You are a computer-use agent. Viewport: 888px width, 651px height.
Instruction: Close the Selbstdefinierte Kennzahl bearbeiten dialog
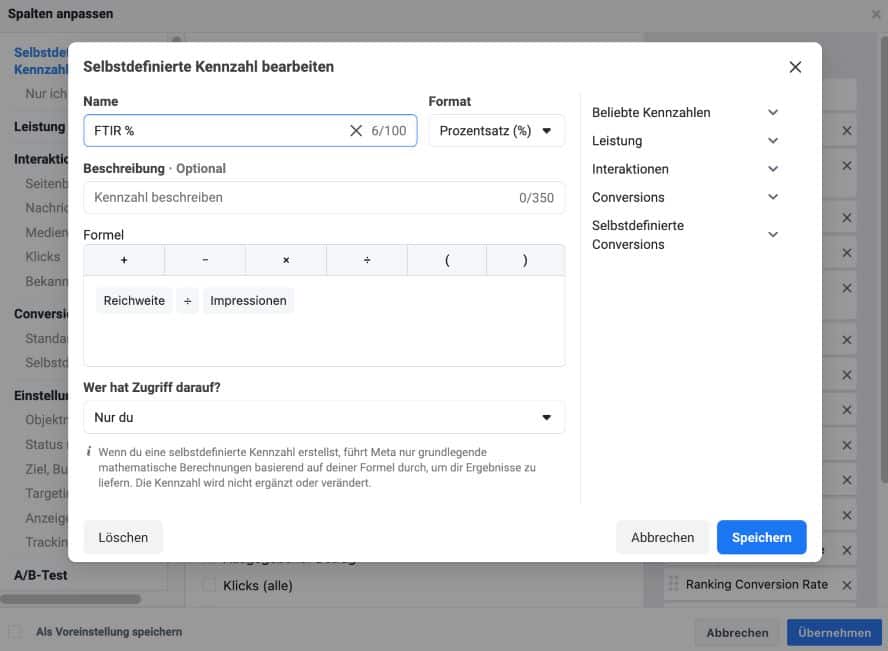(795, 67)
